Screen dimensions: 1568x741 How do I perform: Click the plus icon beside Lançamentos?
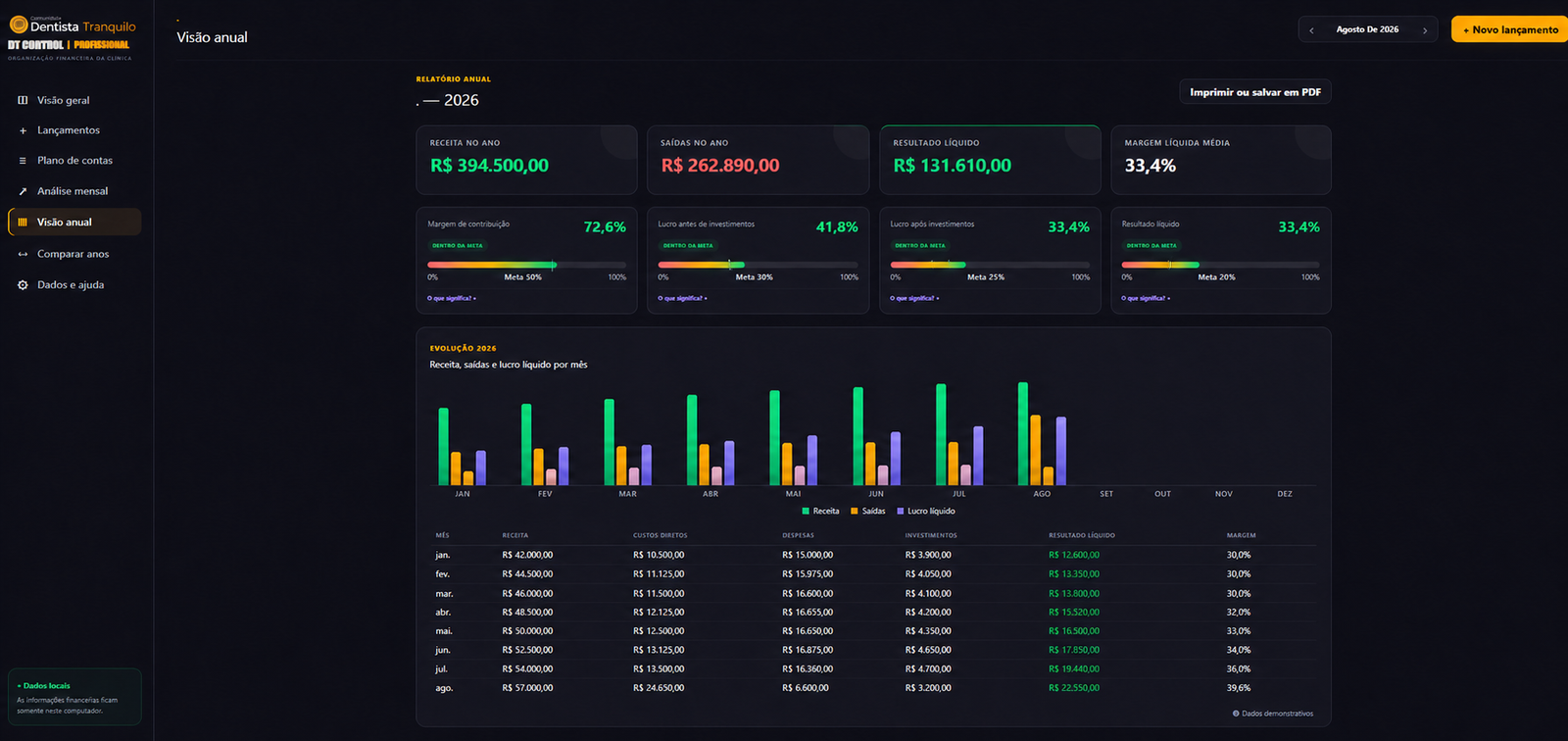(23, 130)
